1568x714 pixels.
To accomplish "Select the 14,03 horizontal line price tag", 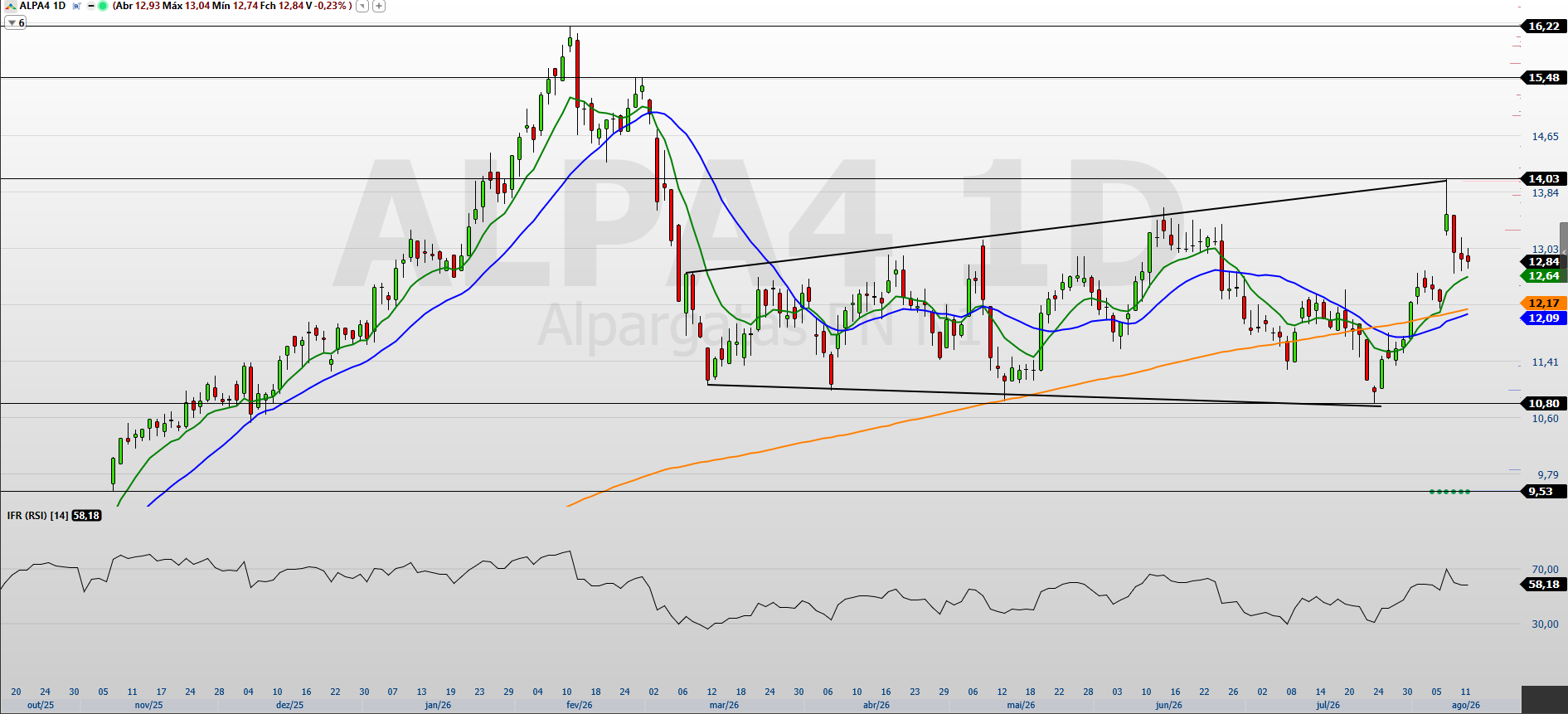I will (1543, 178).
